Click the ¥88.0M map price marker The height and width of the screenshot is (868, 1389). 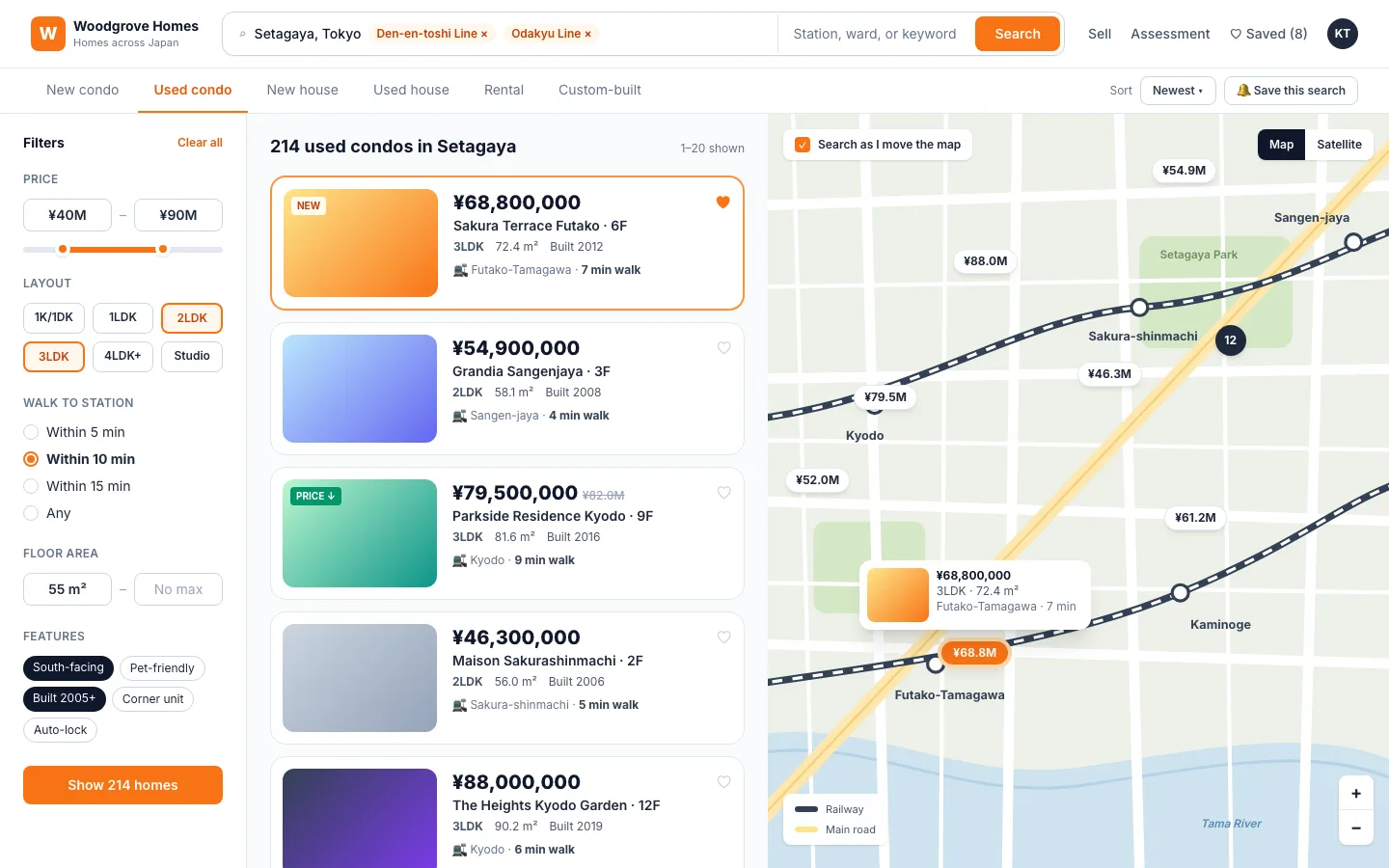(x=985, y=260)
